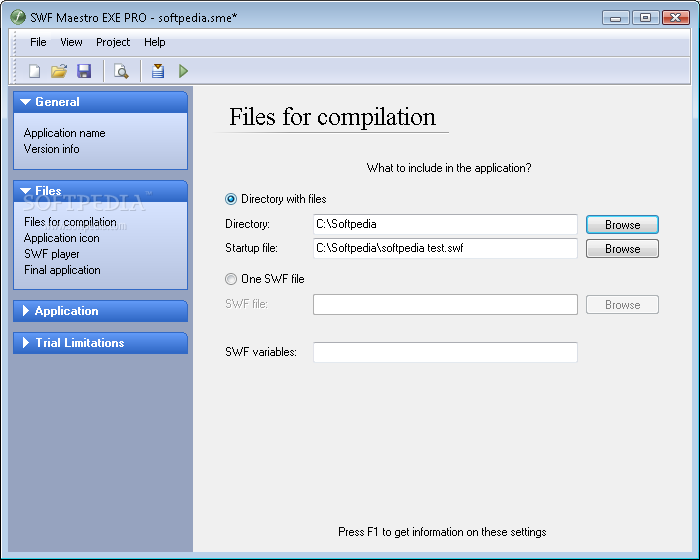Browse for the Directory path
The image size is (700, 560).
622,225
